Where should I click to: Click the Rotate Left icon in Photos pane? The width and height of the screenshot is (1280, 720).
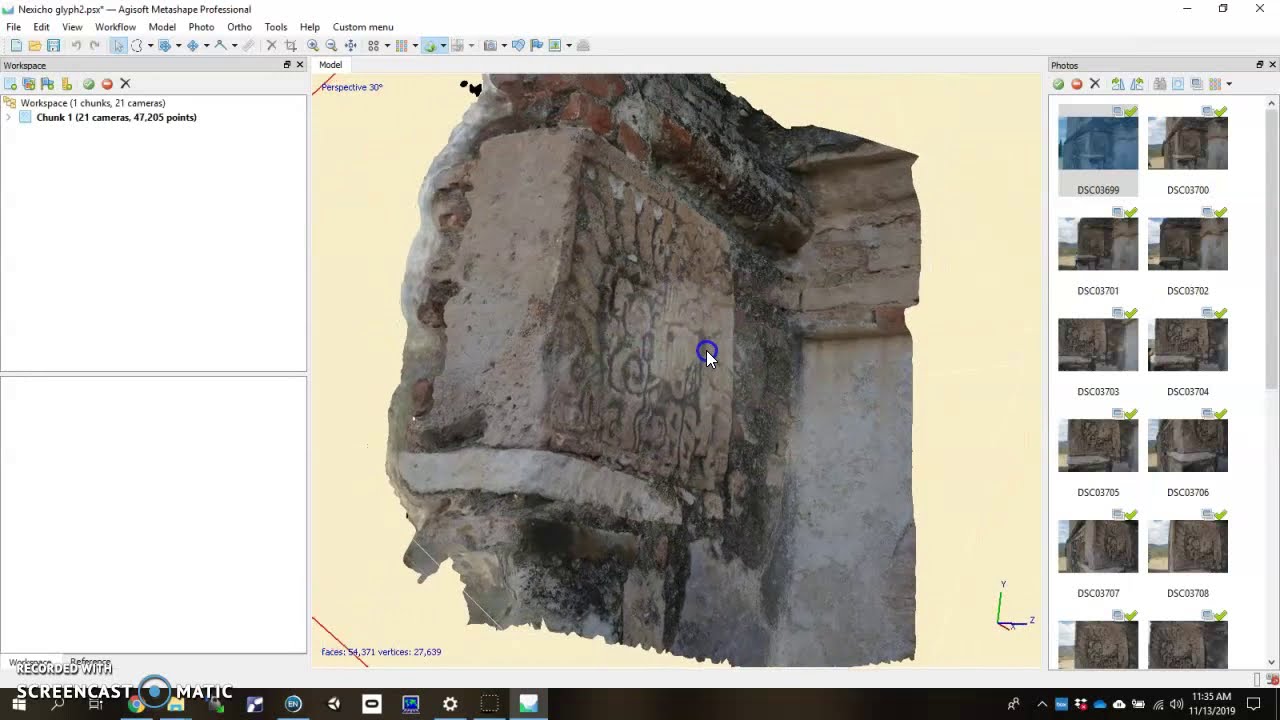[x=1118, y=84]
